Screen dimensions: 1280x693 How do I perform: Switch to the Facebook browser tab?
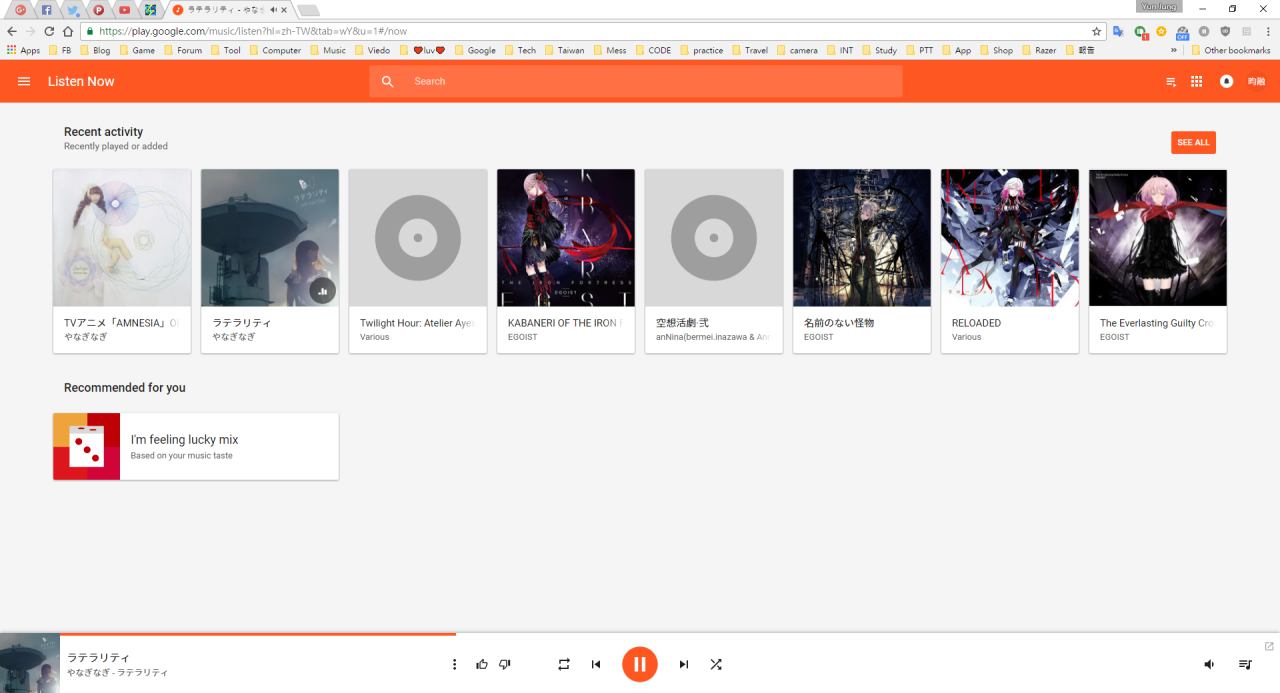[x=47, y=10]
